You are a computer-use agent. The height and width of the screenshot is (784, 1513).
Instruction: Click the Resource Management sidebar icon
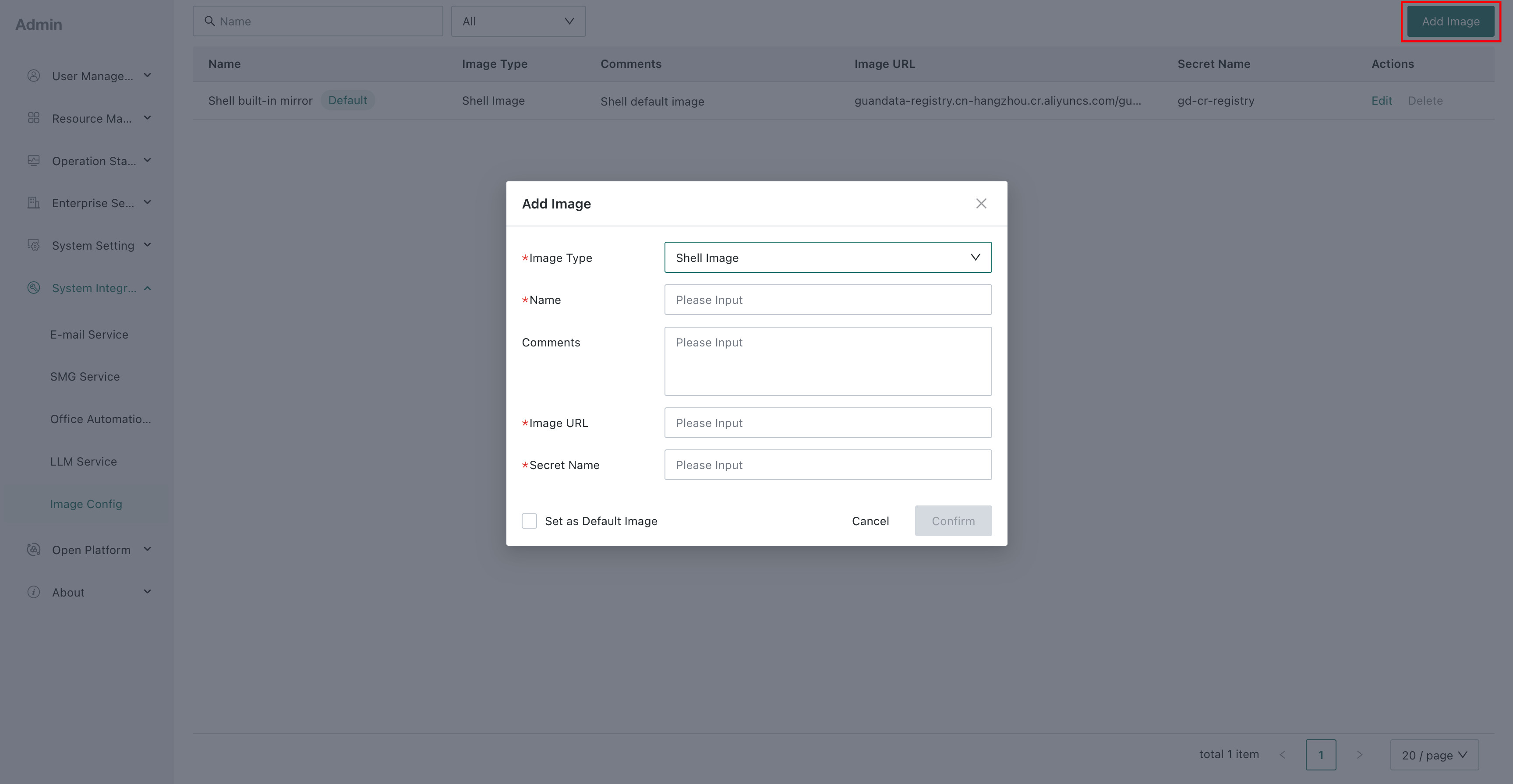[x=34, y=118]
